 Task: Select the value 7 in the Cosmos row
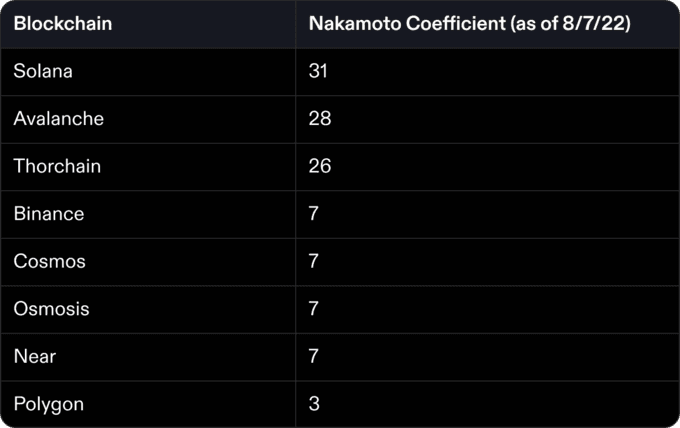coord(314,261)
